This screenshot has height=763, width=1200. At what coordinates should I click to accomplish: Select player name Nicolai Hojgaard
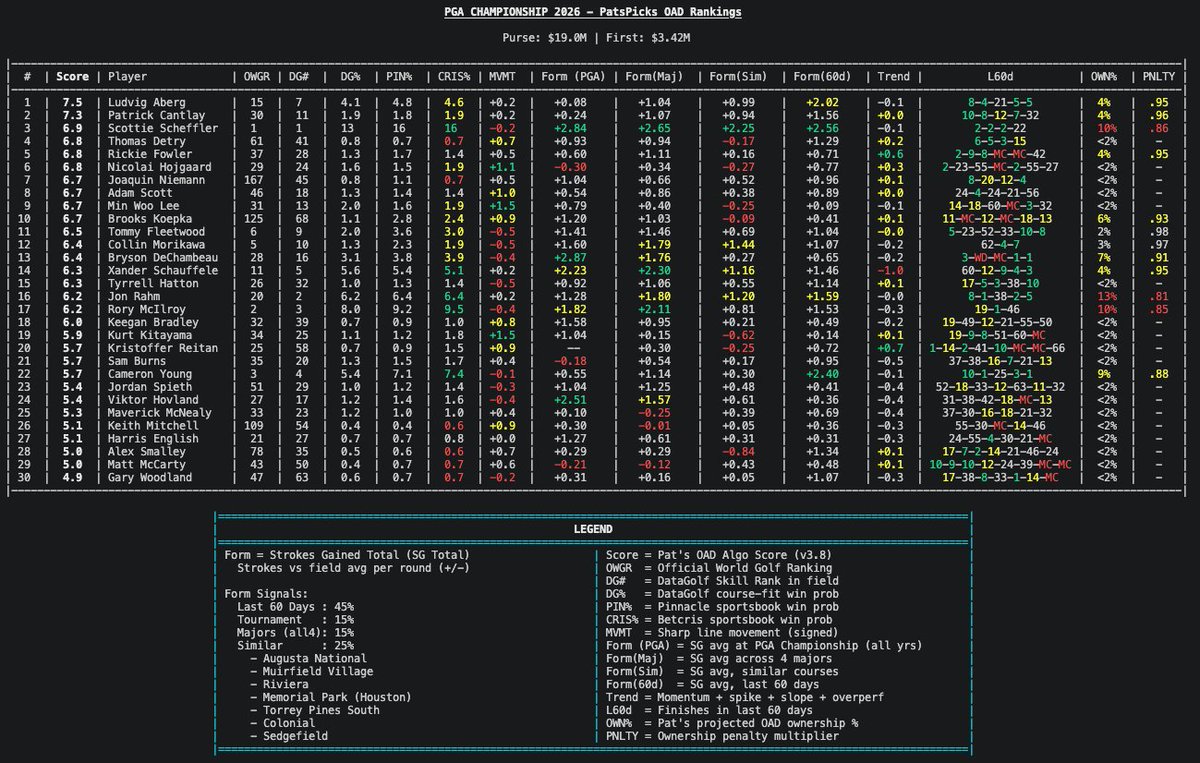click(x=161, y=167)
